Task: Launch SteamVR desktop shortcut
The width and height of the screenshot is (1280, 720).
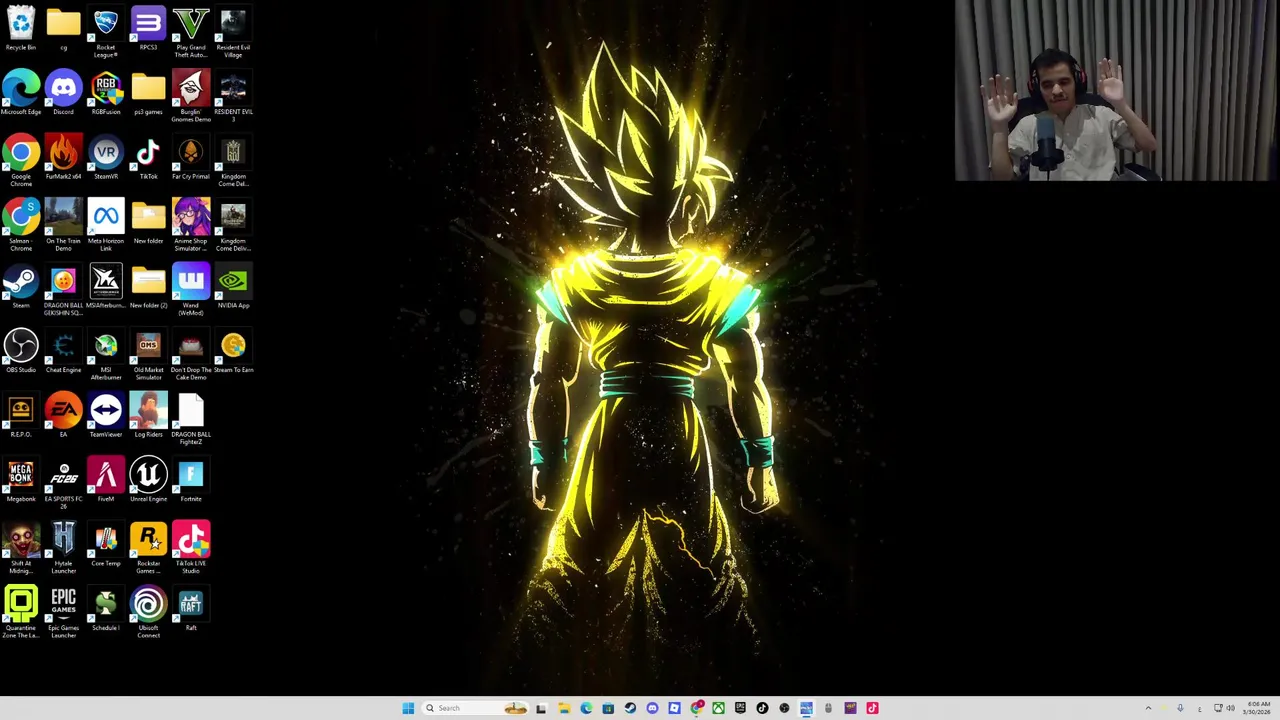Action: pyautogui.click(x=106, y=158)
